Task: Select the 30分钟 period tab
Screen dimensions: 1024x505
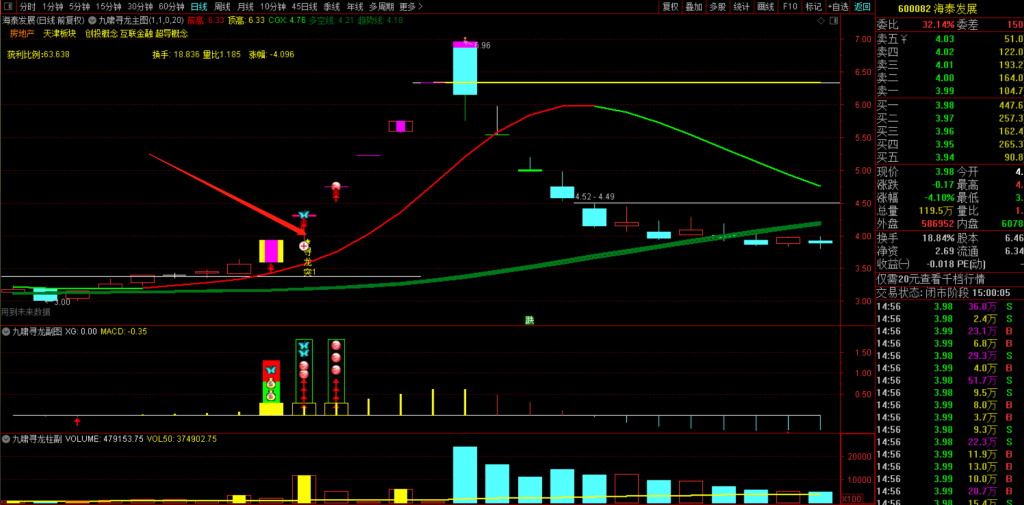Action: tap(140, 6)
